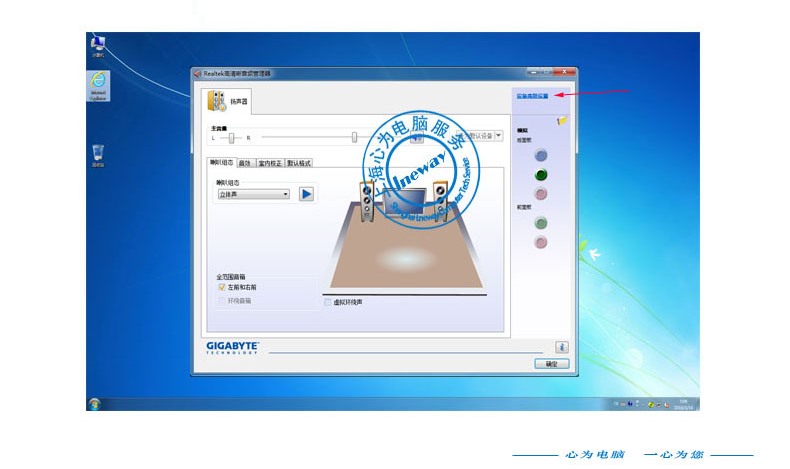Click the main volume slider handle
The width and height of the screenshot is (790, 469).
click(354, 137)
